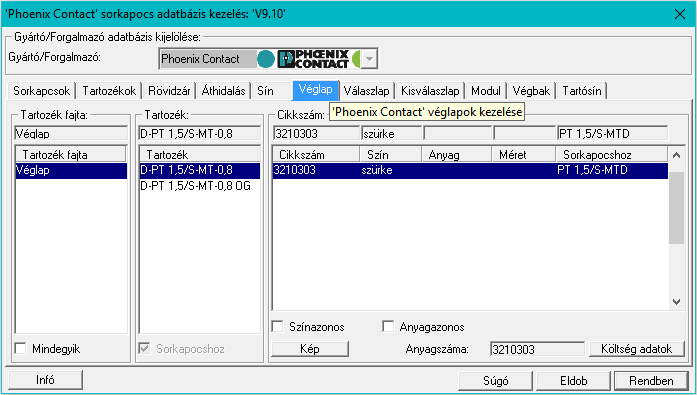Click szürke cell in the selected row
Screen dimensions: 697x395
[377, 170]
